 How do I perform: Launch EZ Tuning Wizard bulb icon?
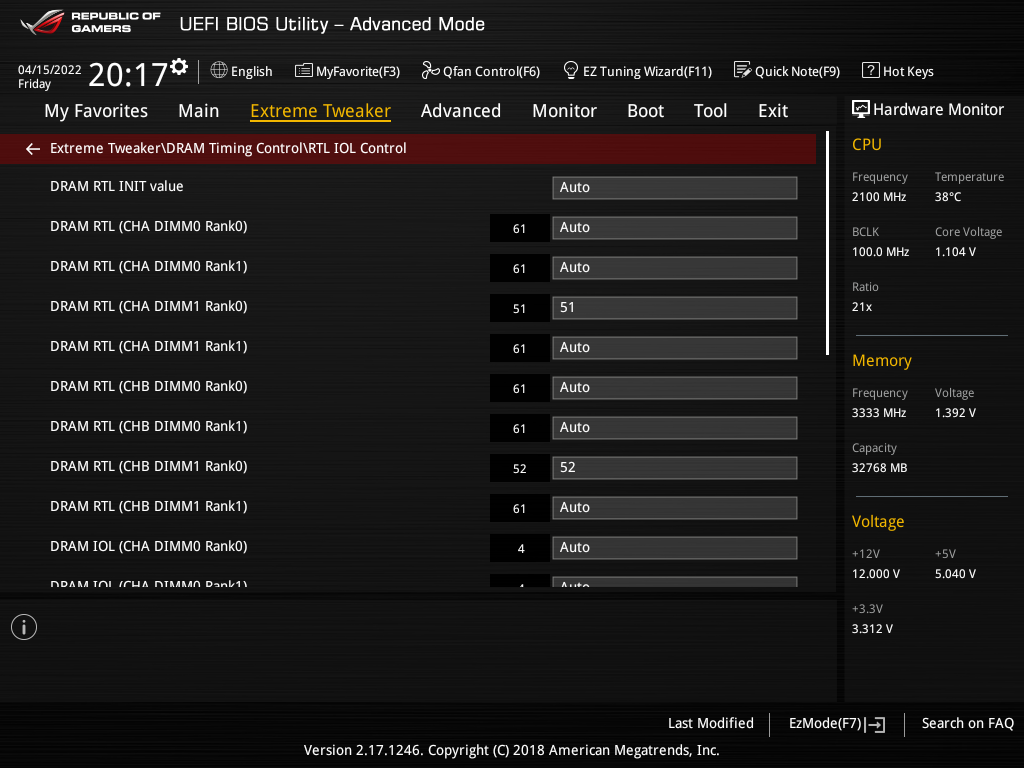[x=571, y=70]
